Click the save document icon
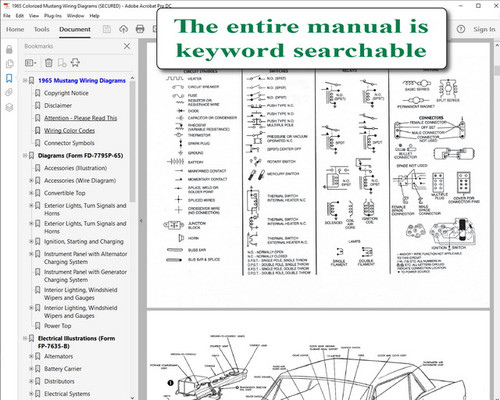Viewport: 500px width, 400px height. pos(107,29)
